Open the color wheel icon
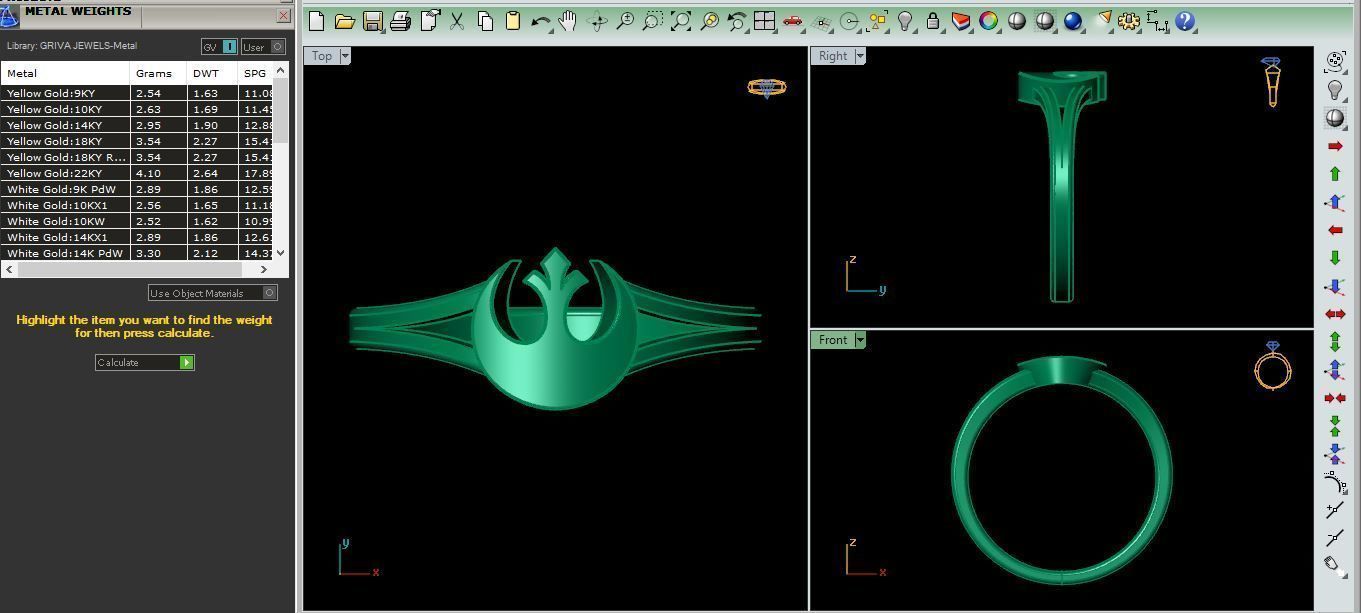This screenshot has width=1361, height=613. click(x=989, y=21)
